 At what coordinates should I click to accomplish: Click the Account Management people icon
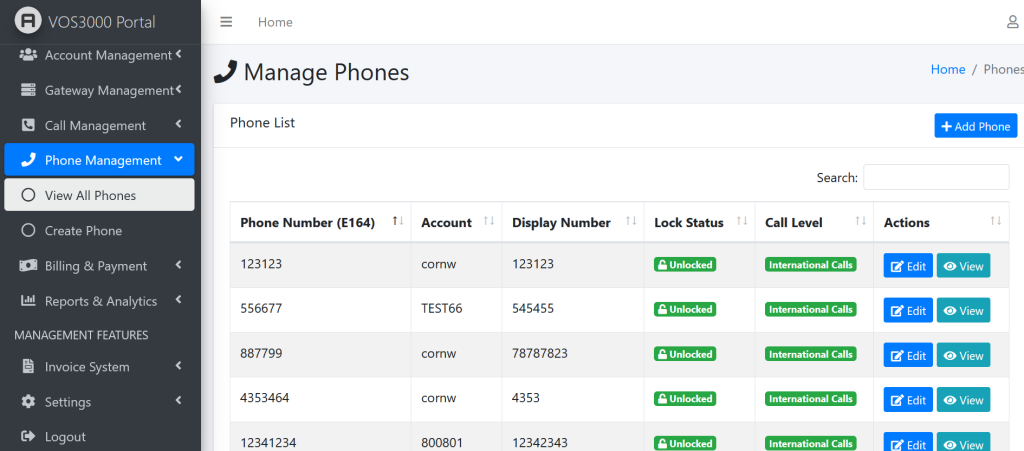tap(28, 55)
